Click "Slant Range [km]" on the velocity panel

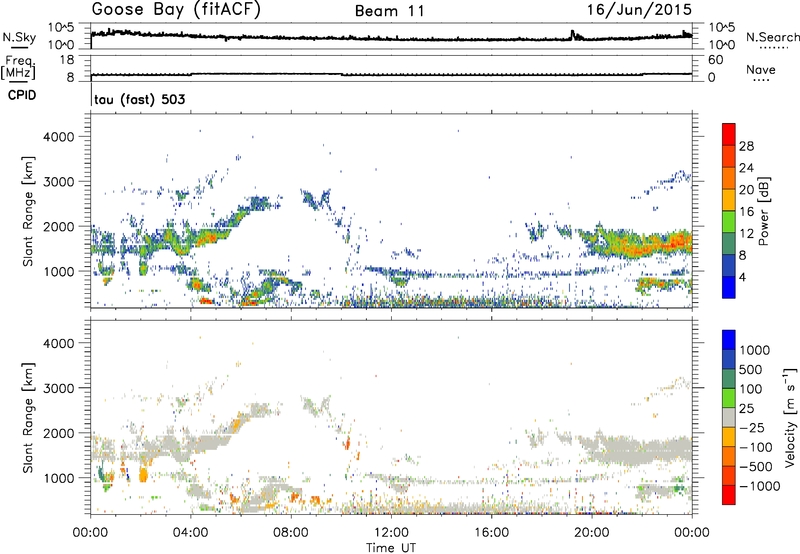coord(28,418)
